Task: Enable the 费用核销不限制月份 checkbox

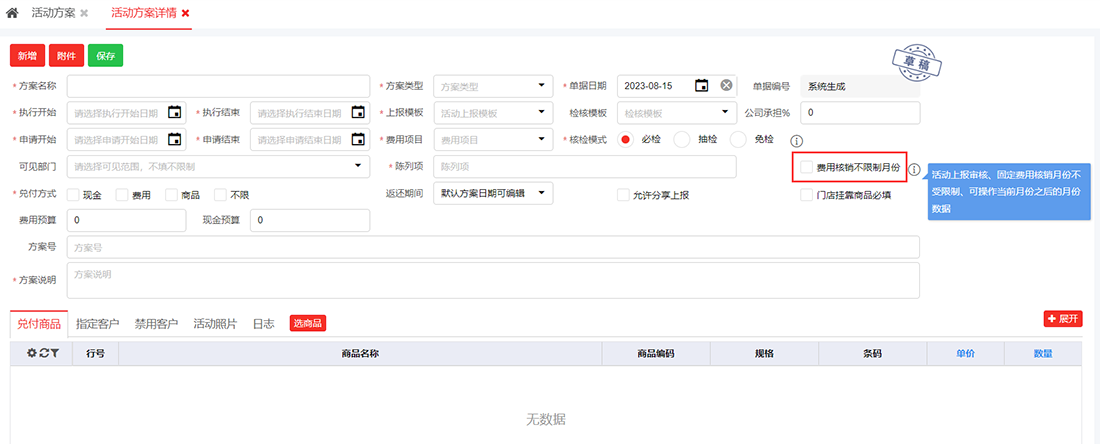Action: (806, 168)
